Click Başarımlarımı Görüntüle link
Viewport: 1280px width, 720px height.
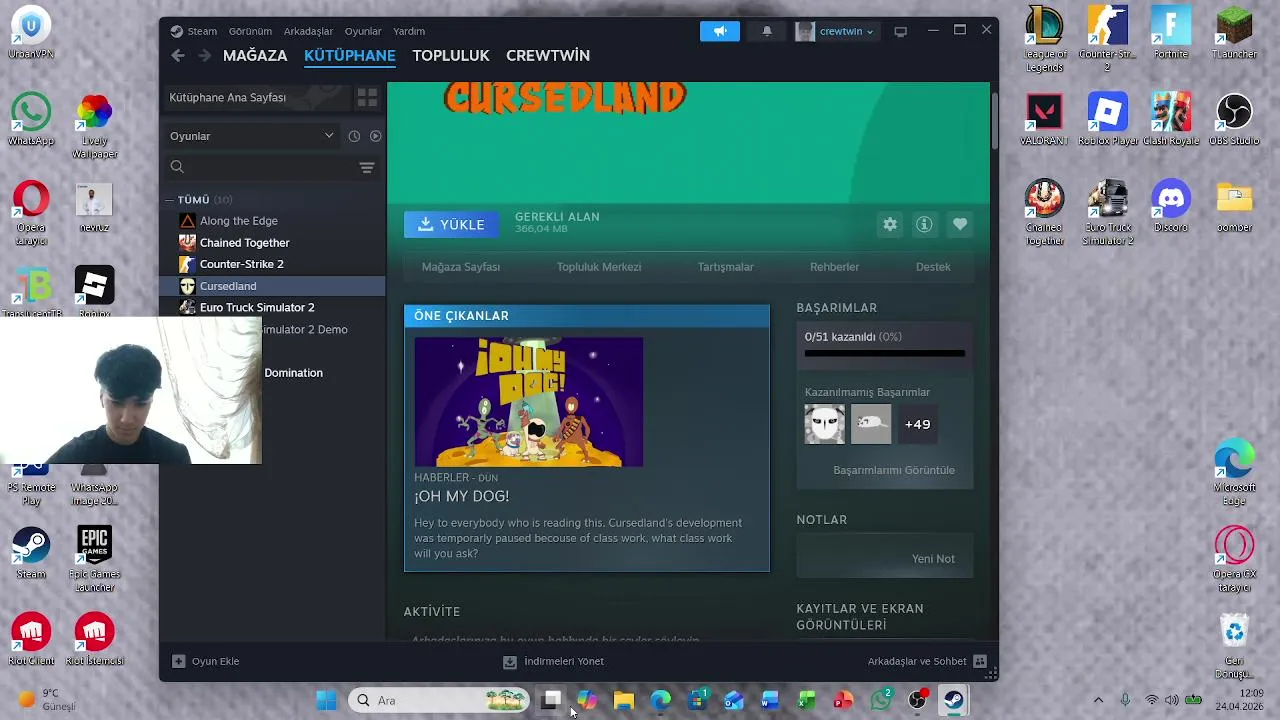tap(894, 470)
